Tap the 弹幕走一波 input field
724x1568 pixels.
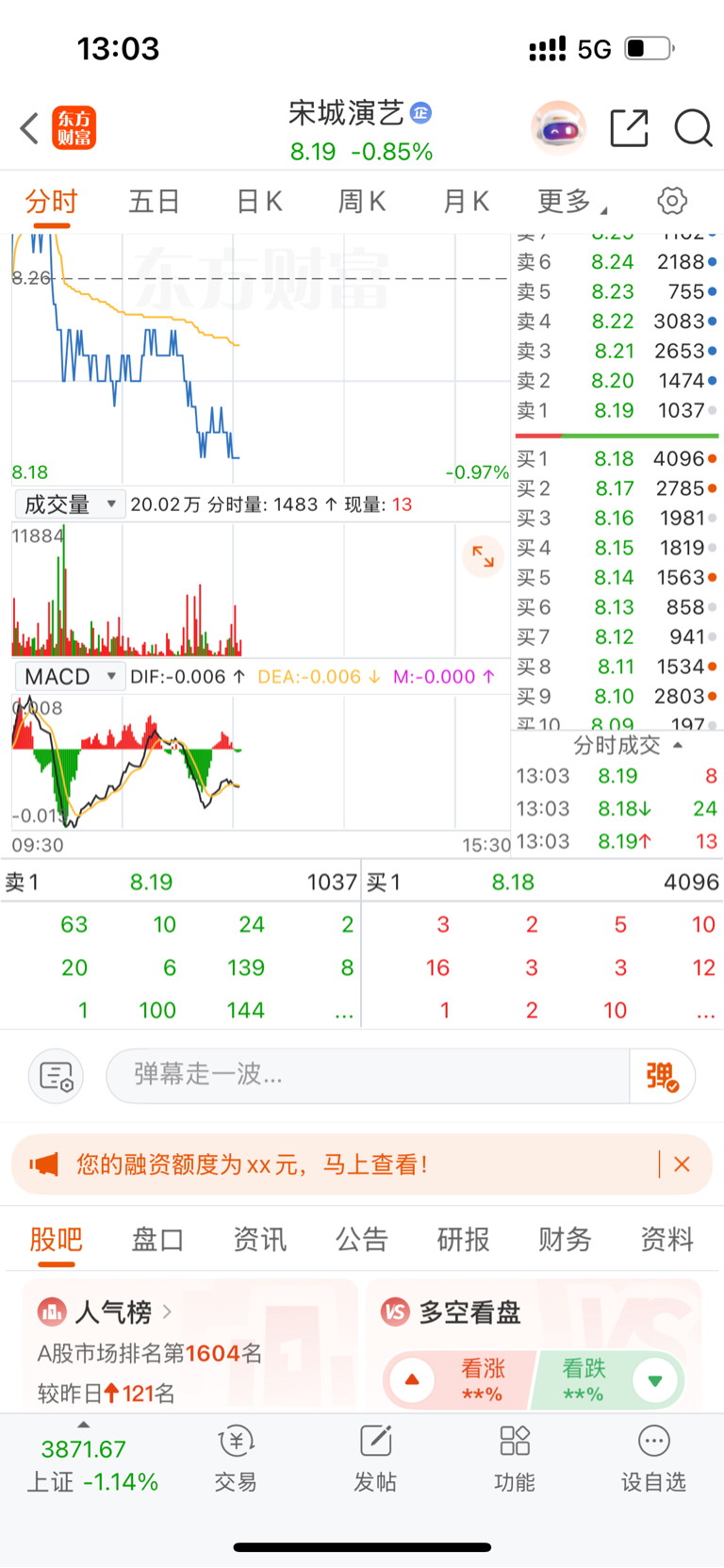coord(368,1076)
